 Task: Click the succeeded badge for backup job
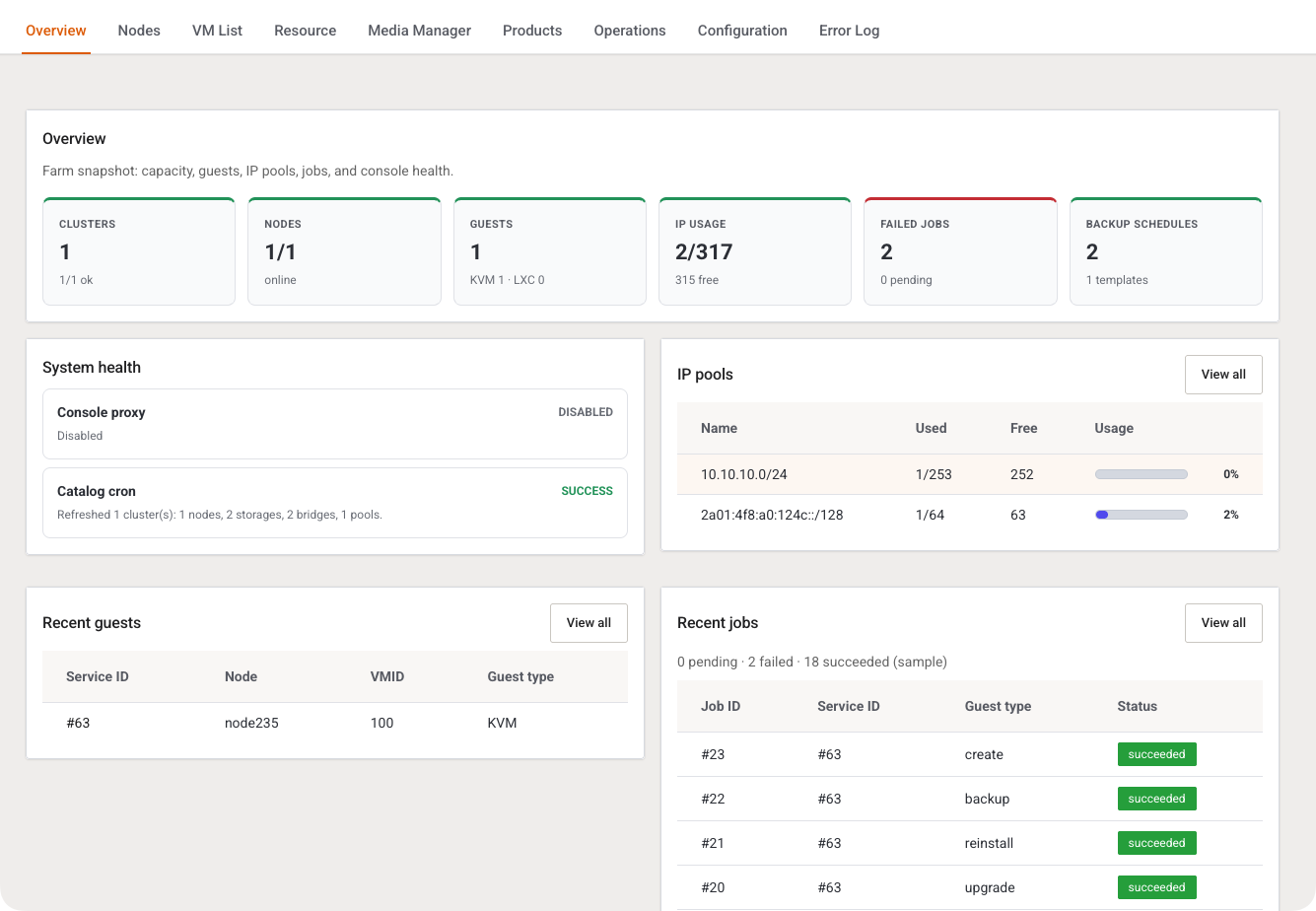point(1156,799)
